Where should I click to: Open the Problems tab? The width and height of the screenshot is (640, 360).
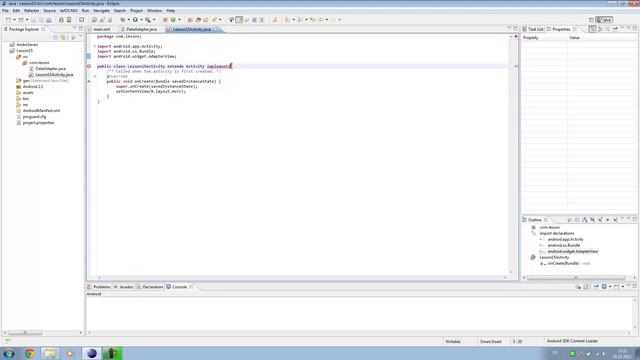(99, 287)
